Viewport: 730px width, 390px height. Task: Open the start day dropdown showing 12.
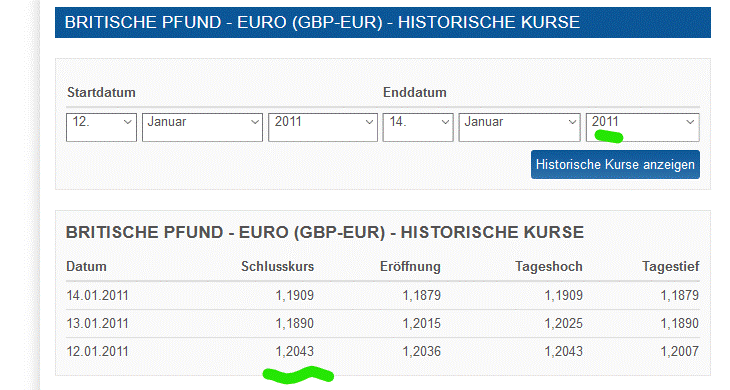(101, 127)
